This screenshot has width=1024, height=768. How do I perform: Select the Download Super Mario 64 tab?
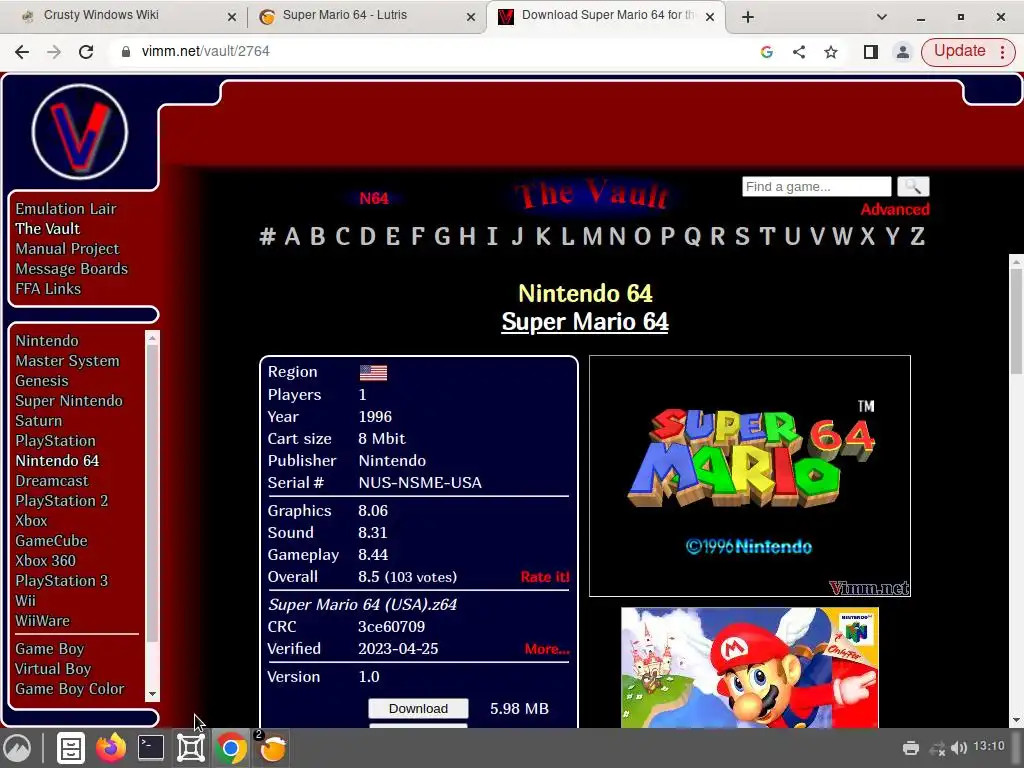(x=605, y=16)
